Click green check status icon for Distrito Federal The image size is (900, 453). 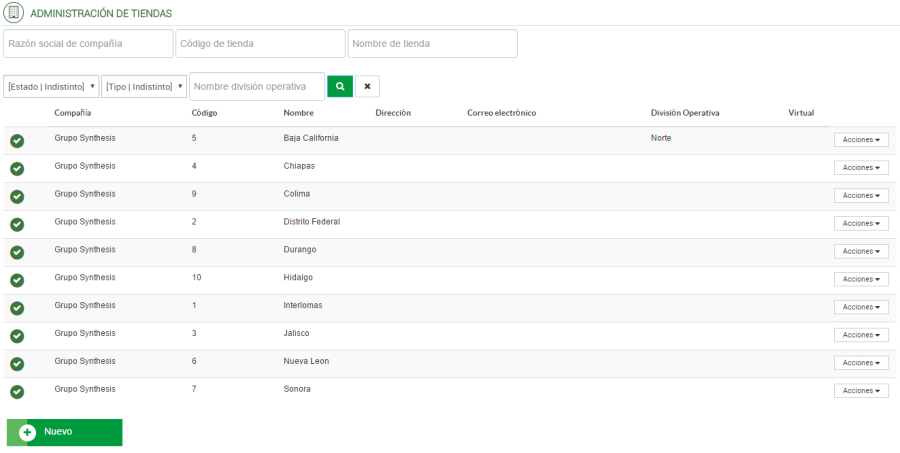click(17, 224)
